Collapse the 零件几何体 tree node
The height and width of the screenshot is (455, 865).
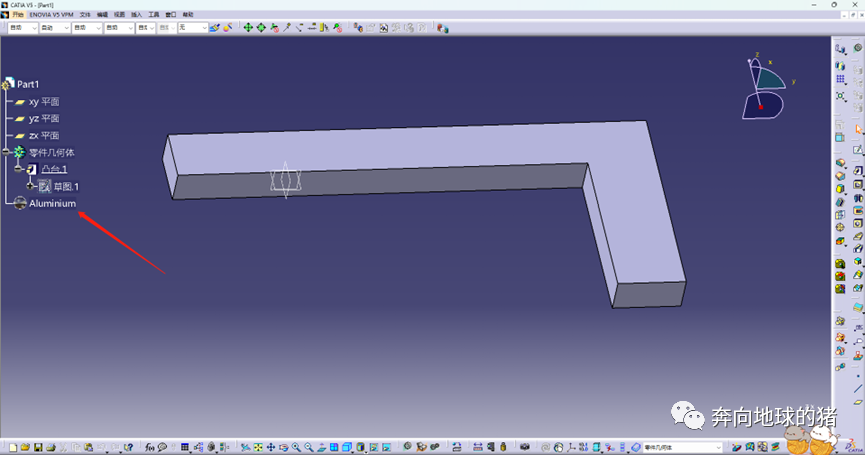6,152
